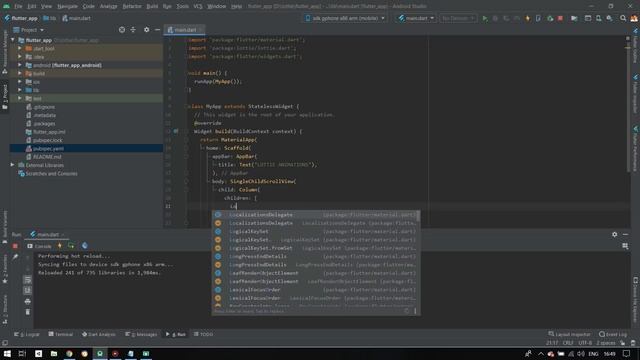Viewport: 640px width, 360px height.
Task: Open device selector sdk gphone dropdown
Action: pos(345,18)
